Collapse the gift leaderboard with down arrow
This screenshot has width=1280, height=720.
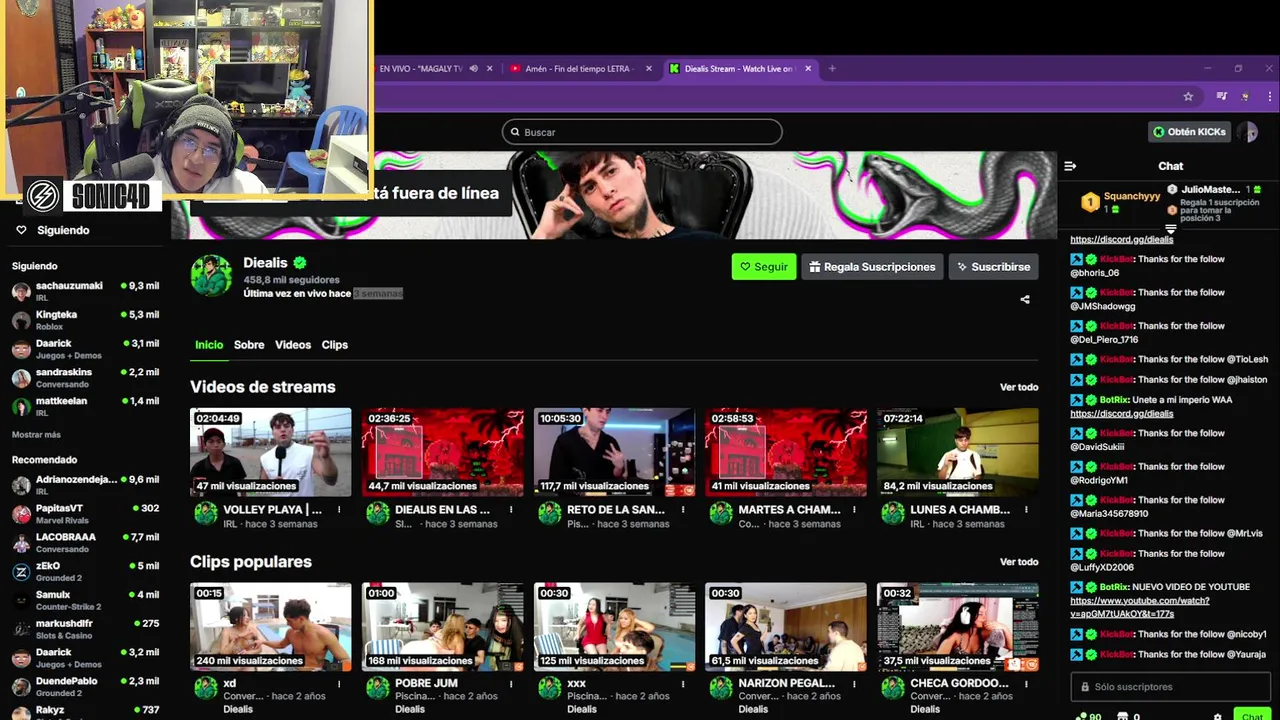1170,230
